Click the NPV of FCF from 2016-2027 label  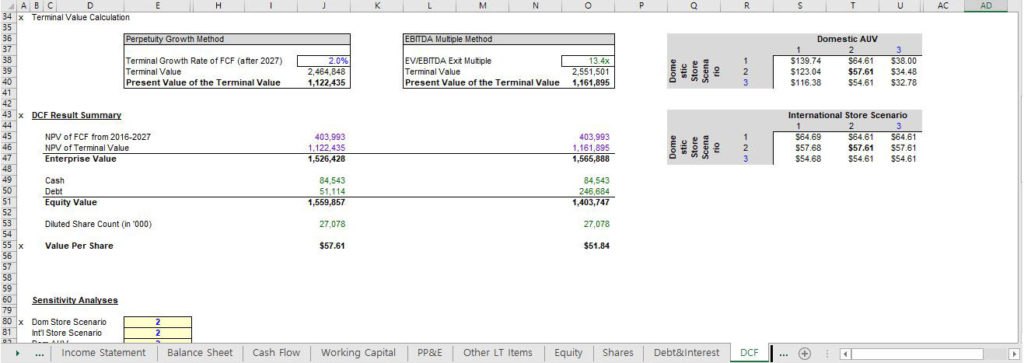[x=97, y=137]
